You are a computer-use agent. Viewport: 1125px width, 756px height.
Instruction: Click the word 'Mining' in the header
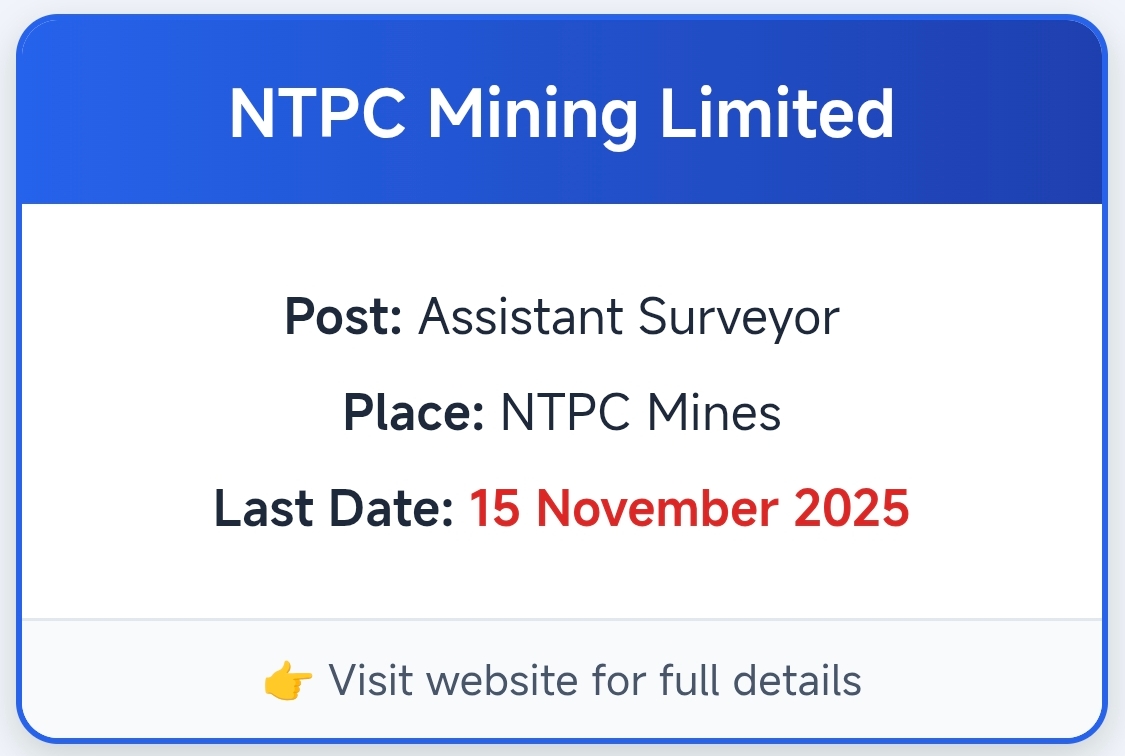(532, 113)
